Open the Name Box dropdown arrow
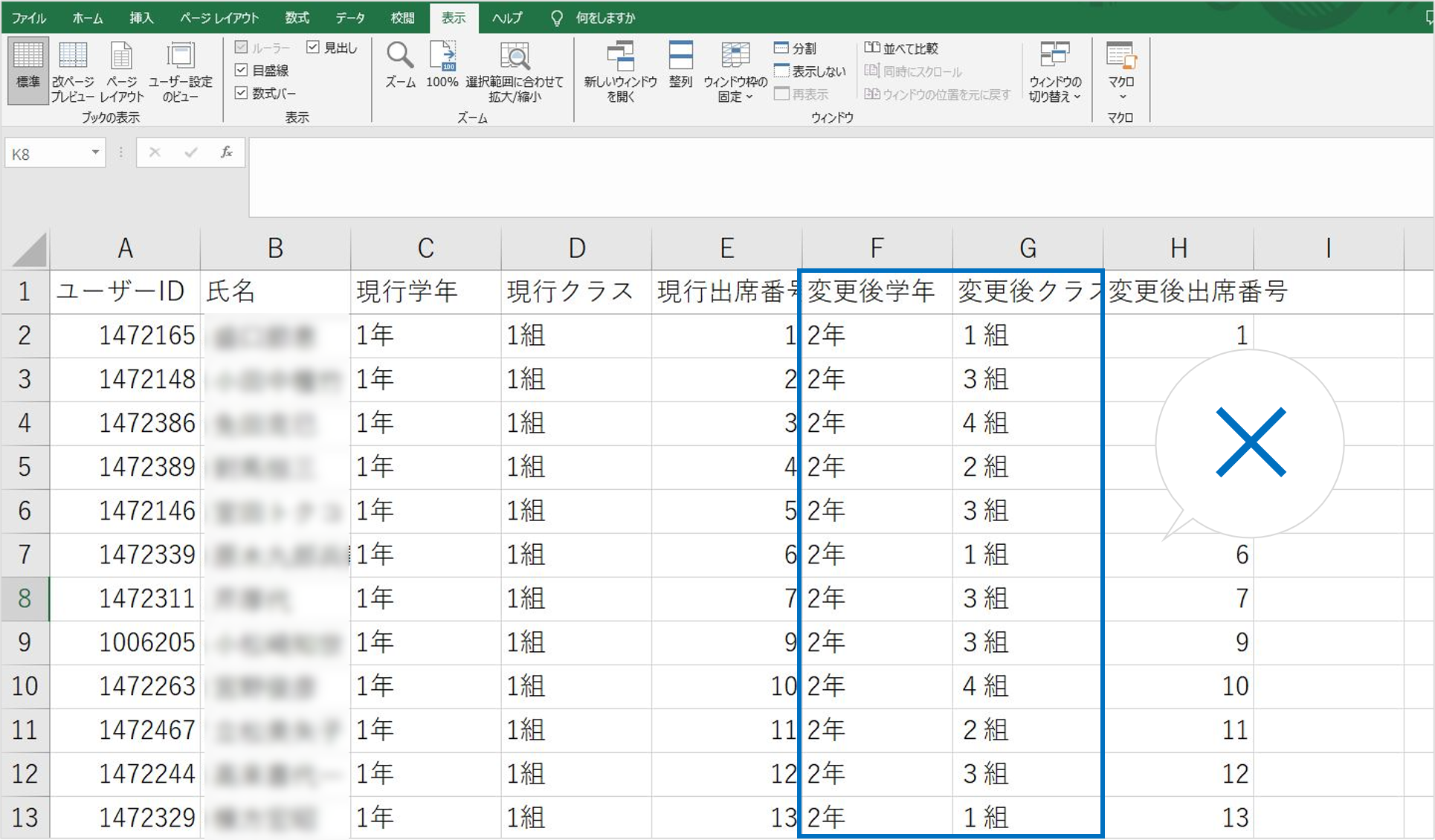Screen dimensions: 1435x840 click(95, 153)
